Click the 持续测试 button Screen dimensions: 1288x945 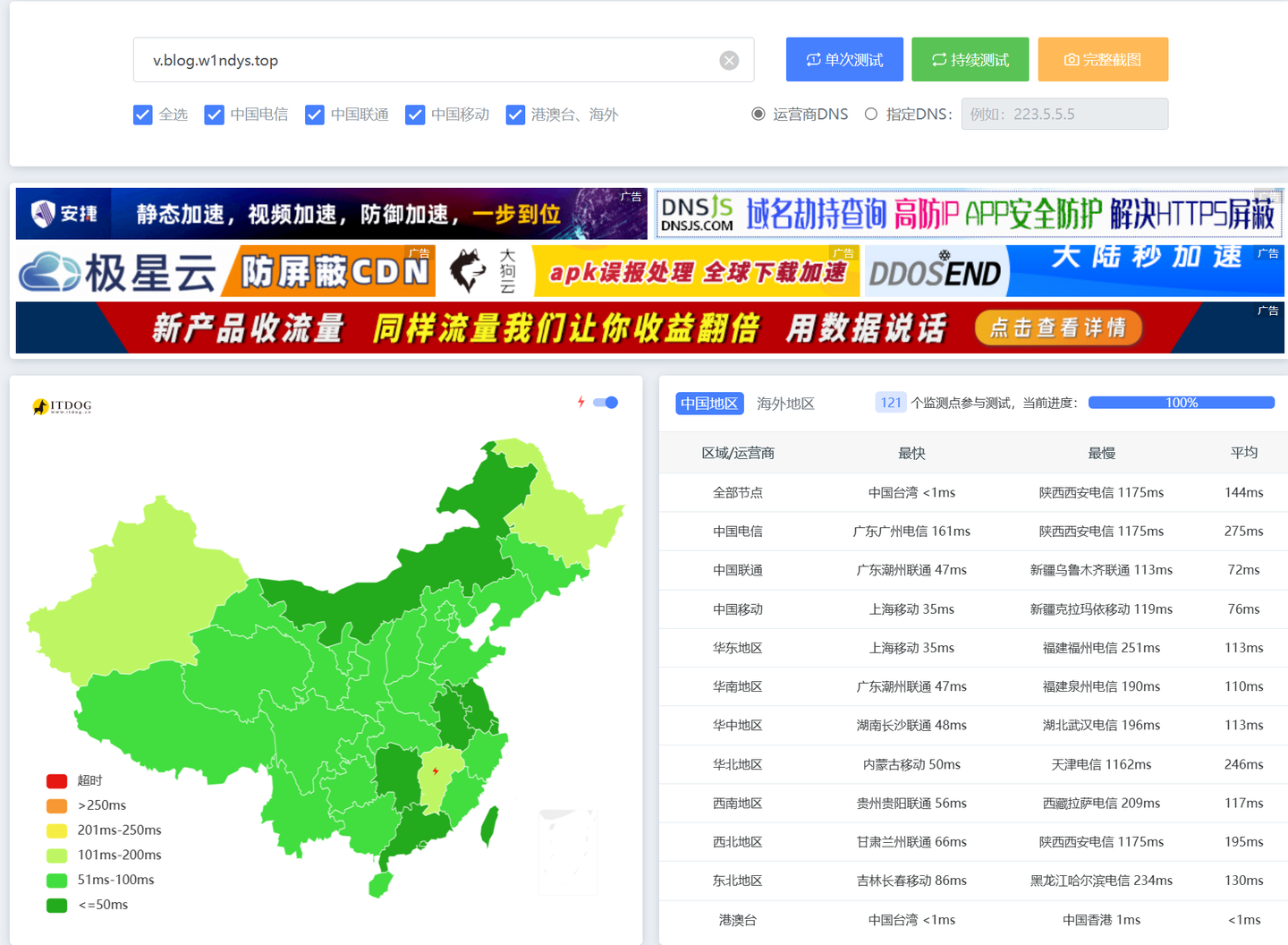point(970,59)
